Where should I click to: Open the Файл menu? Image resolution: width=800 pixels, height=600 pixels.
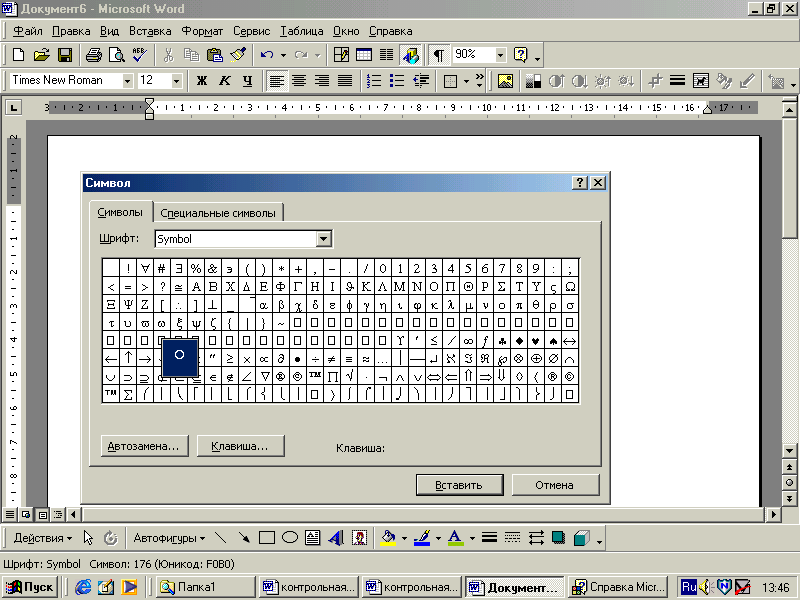click(28, 31)
